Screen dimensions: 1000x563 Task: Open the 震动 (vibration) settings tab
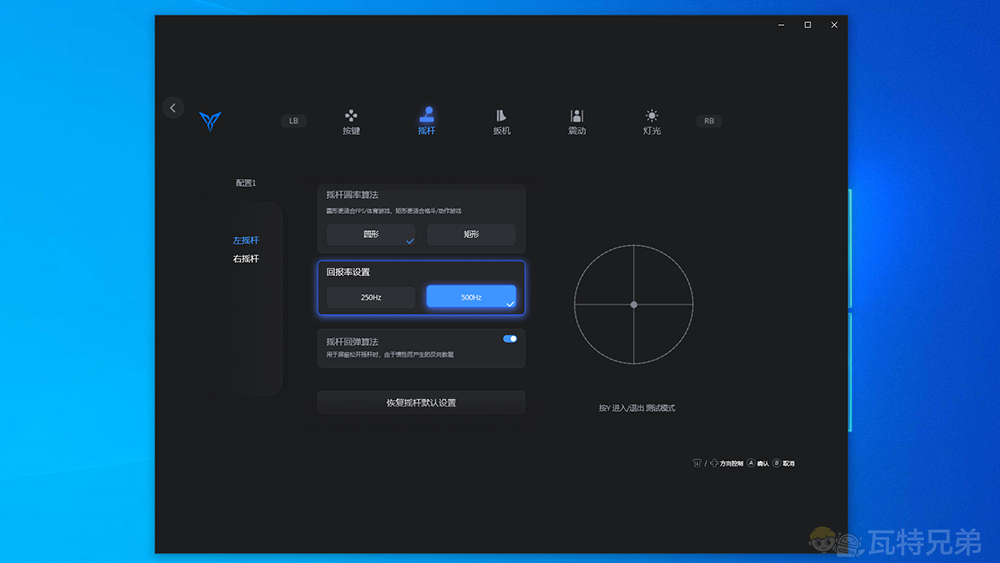577,122
